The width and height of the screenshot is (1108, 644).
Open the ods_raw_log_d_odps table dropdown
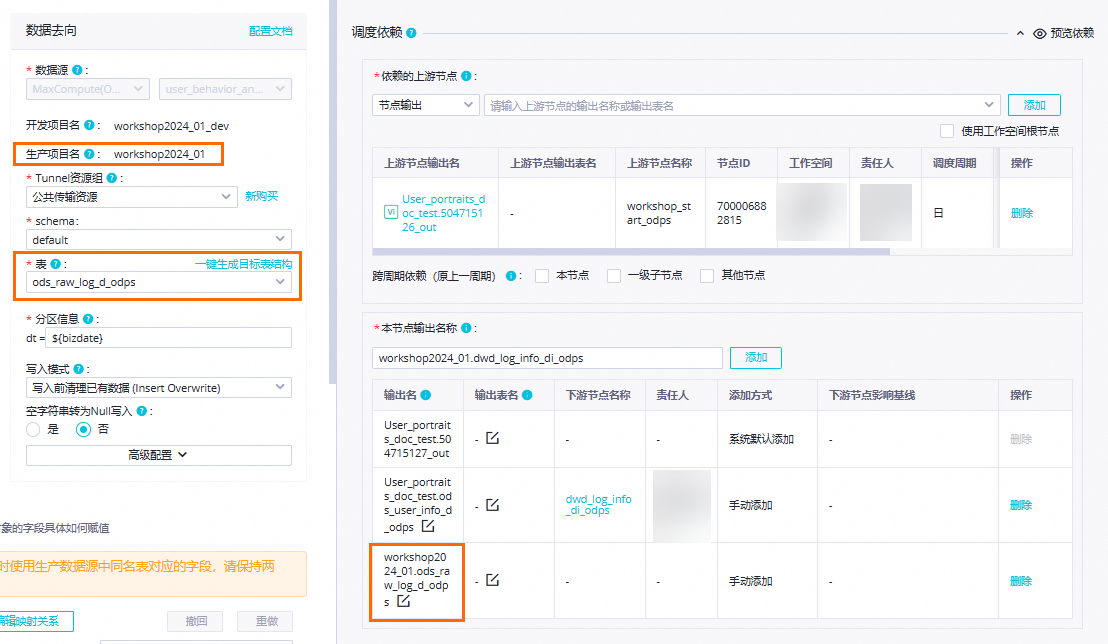coord(159,282)
